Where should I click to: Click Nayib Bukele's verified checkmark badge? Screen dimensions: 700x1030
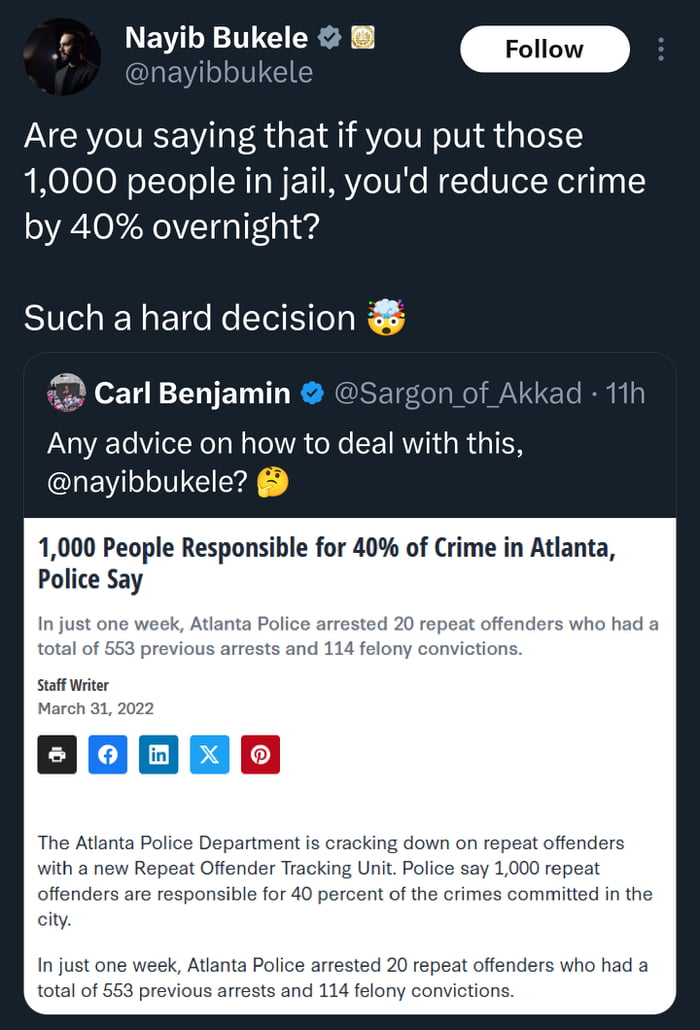[328, 39]
